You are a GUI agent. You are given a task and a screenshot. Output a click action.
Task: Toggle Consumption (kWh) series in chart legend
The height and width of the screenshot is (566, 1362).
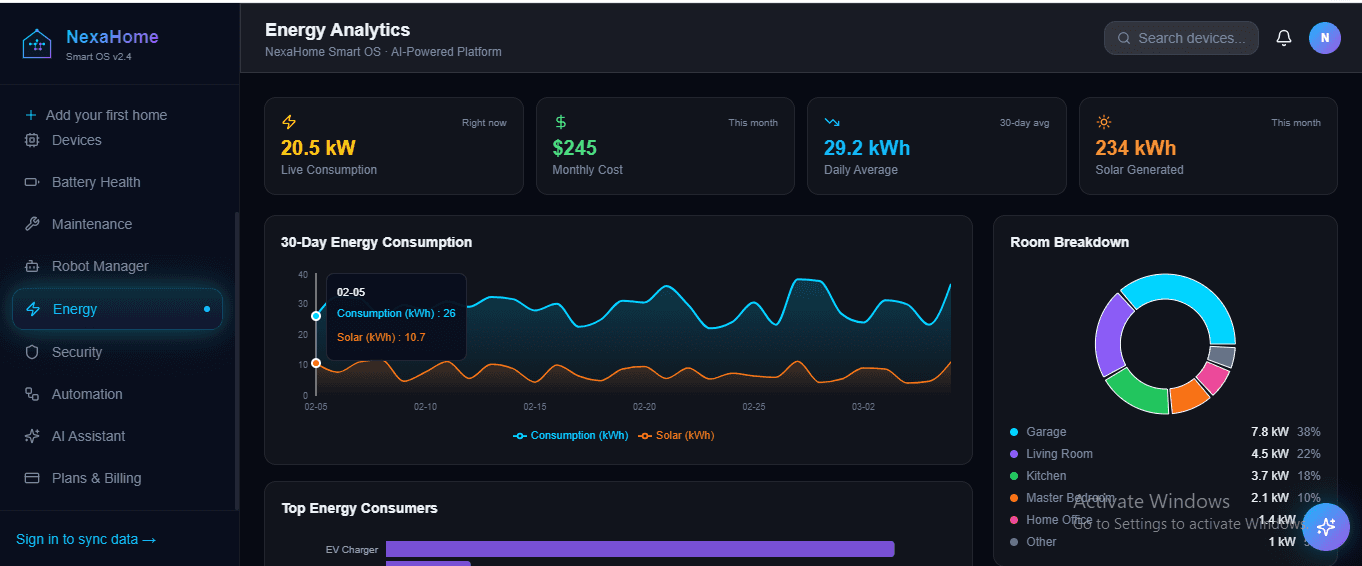point(571,436)
